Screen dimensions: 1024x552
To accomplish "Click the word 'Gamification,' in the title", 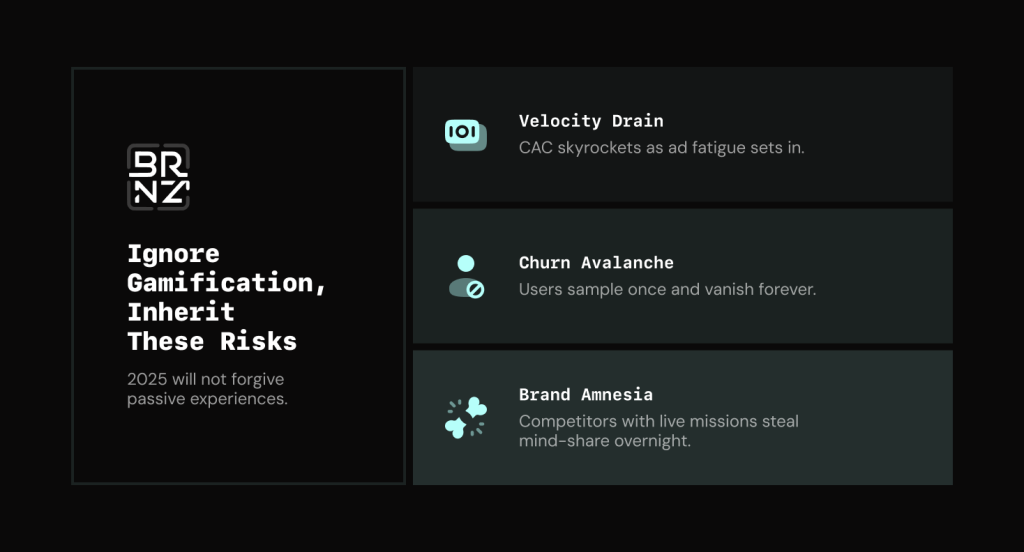I will (x=227, y=283).
